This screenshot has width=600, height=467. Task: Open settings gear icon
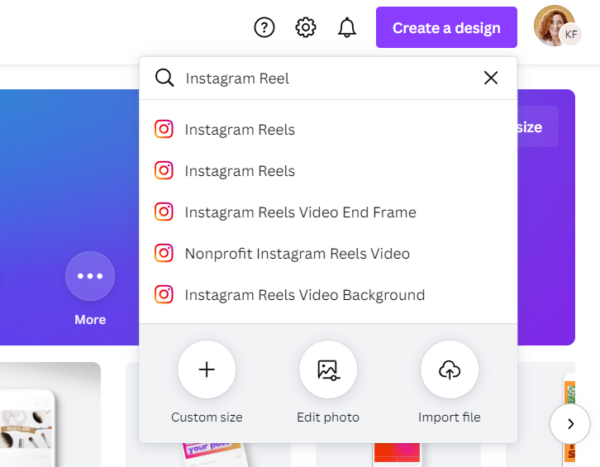[306, 28]
